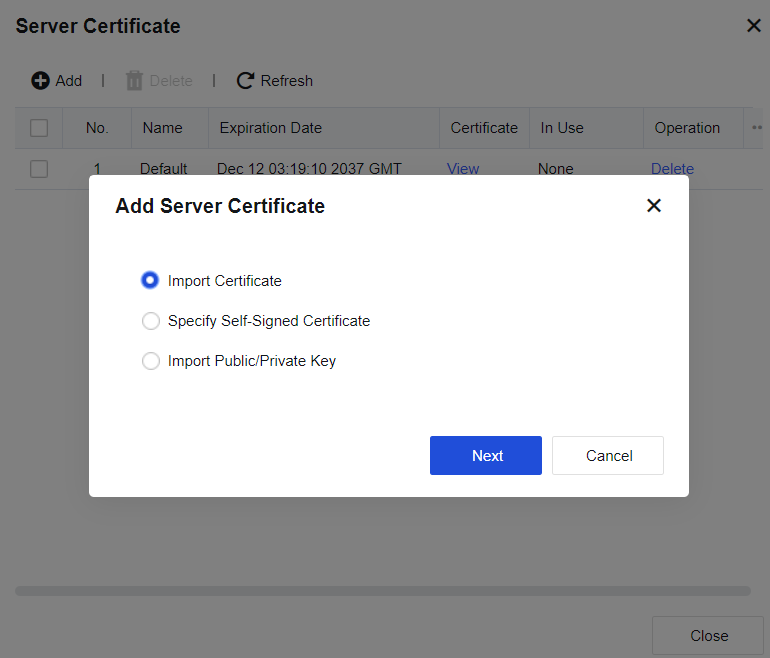Click the horizontal scrollbar
The width and height of the screenshot is (770, 658).
click(x=383, y=591)
